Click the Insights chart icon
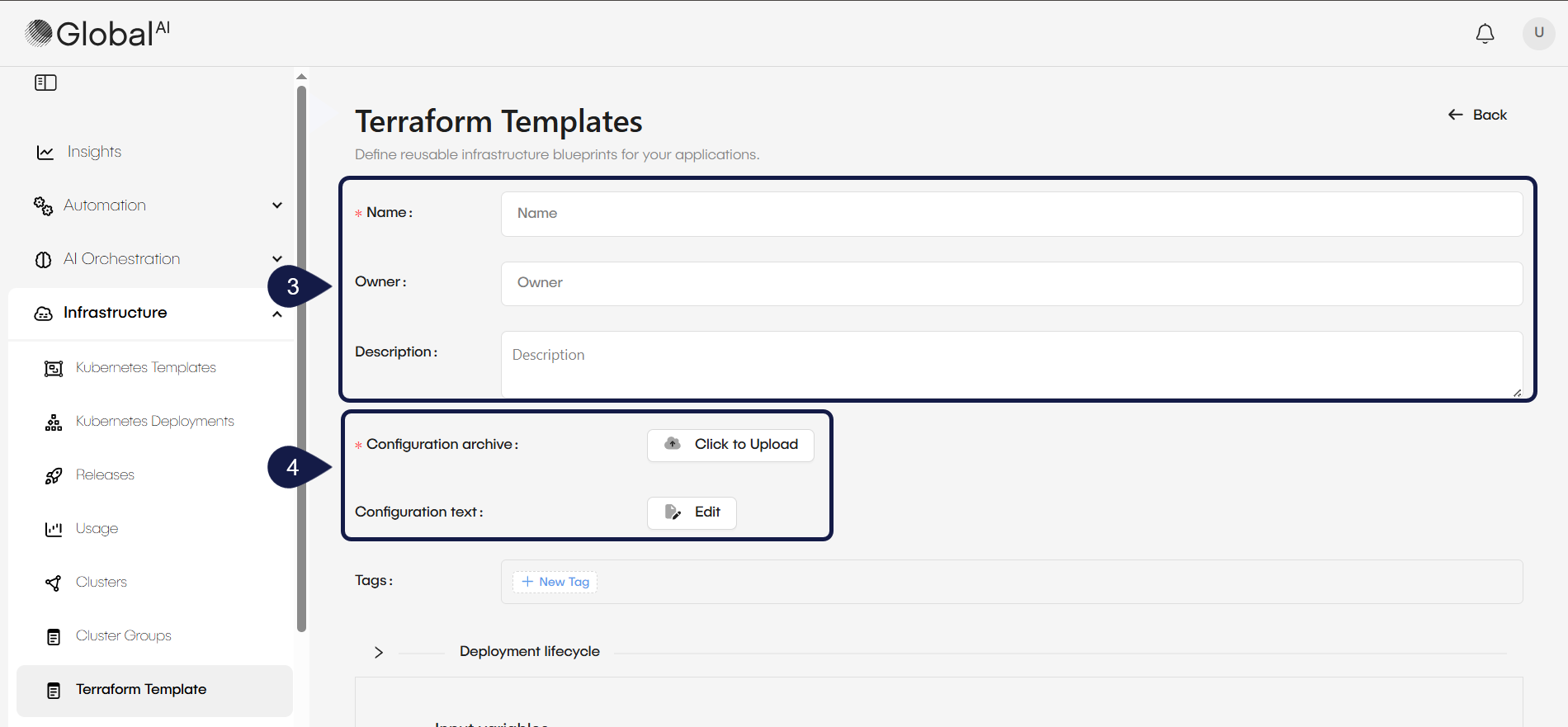 pos(45,153)
